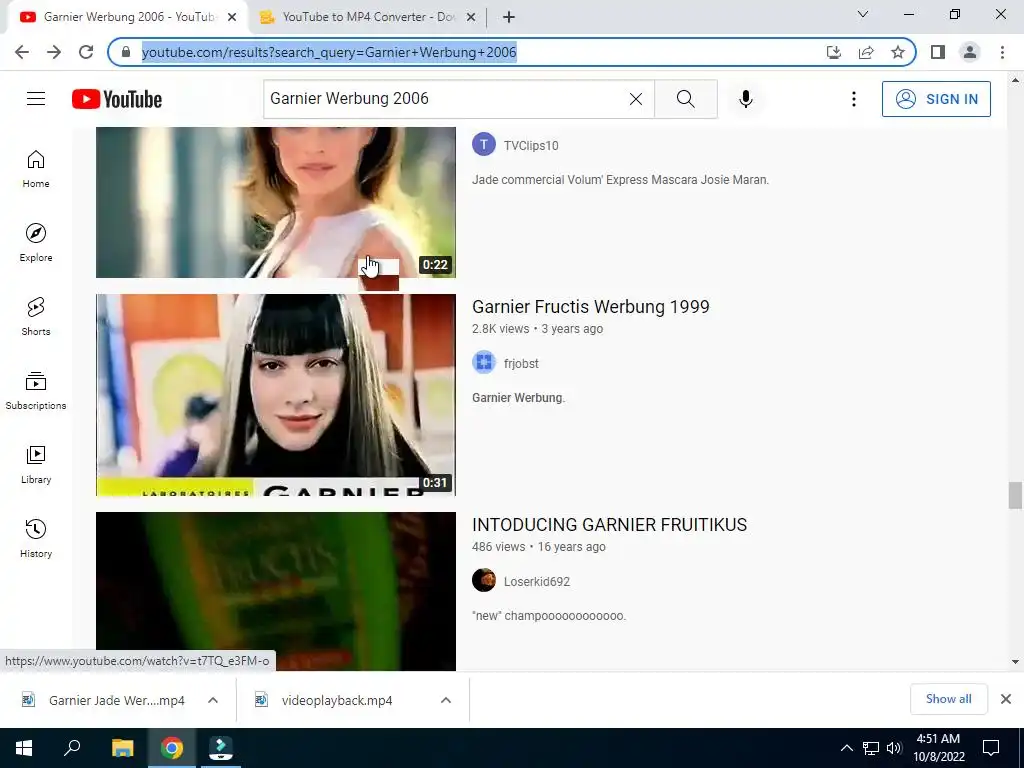
Task: Click the install app icon in address bar
Action: [x=833, y=52]
